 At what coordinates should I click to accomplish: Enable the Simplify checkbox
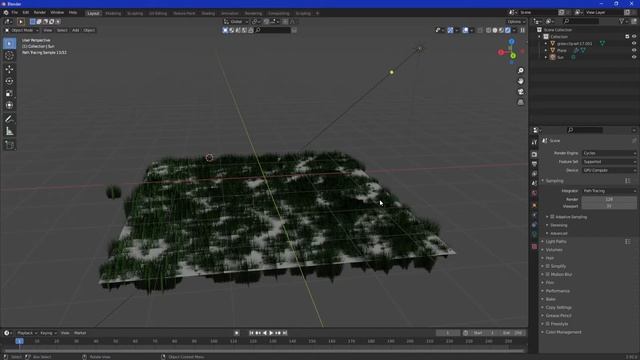548,266
